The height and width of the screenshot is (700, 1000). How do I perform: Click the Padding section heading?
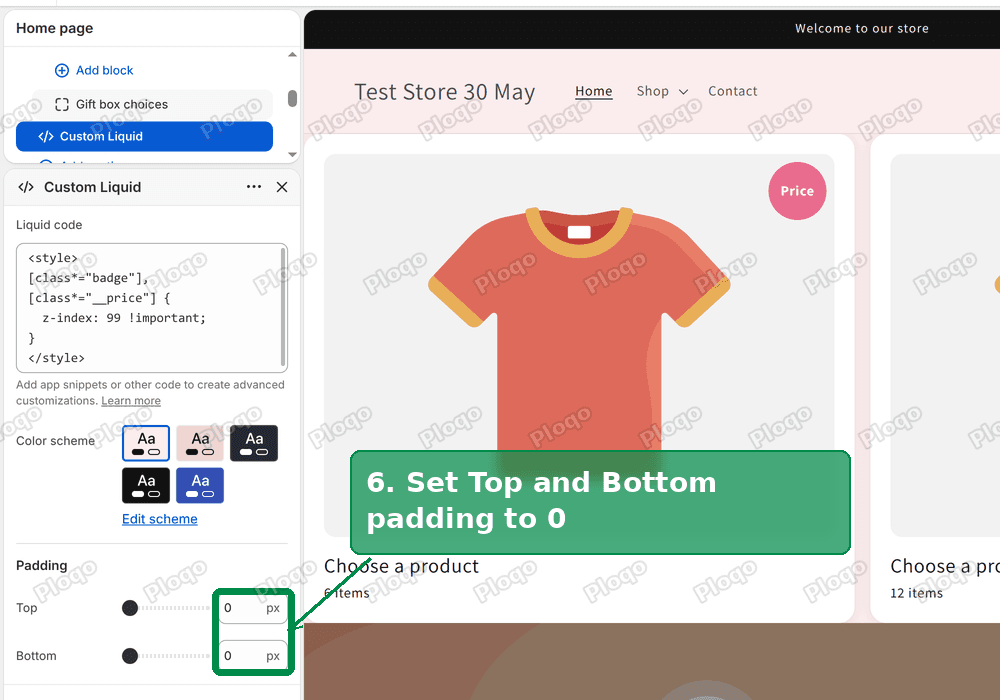tap(41, 565)
